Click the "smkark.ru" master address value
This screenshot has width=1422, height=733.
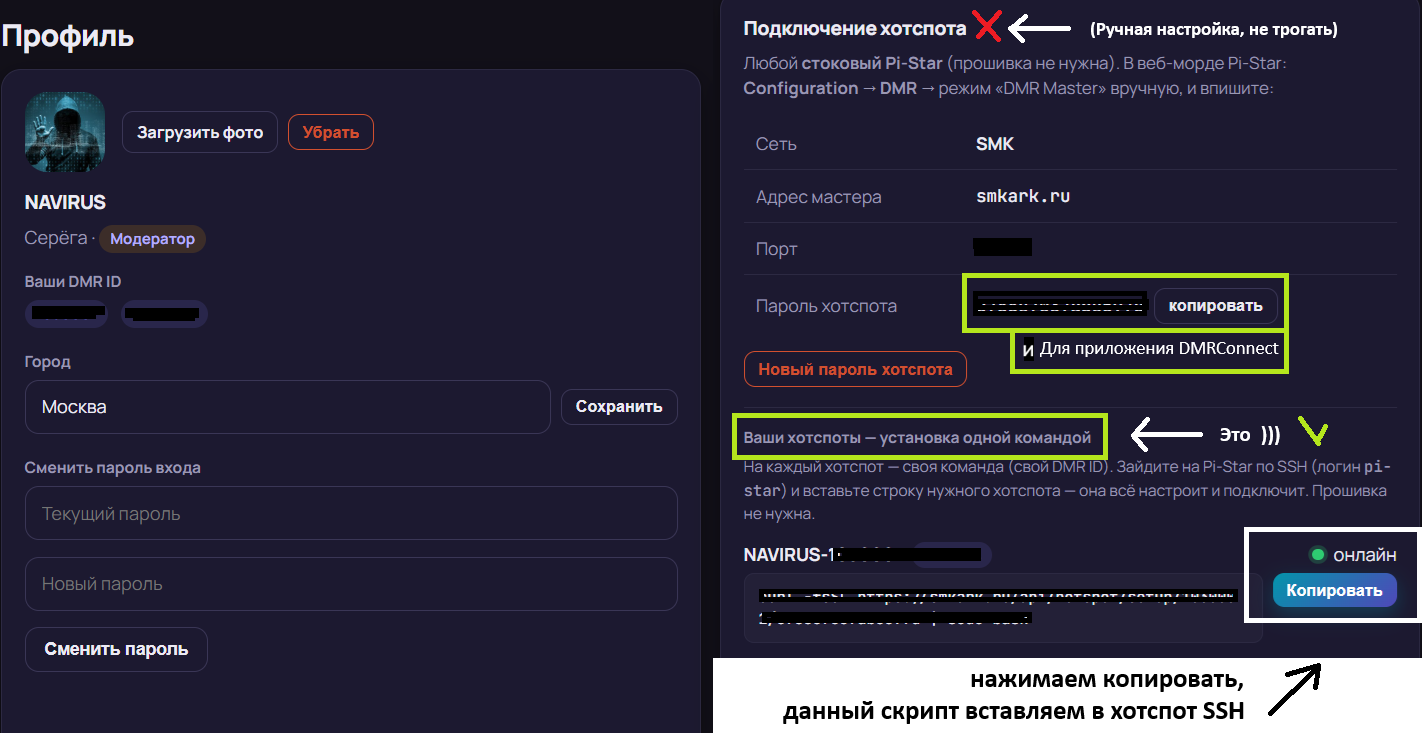click(1023, 196)
